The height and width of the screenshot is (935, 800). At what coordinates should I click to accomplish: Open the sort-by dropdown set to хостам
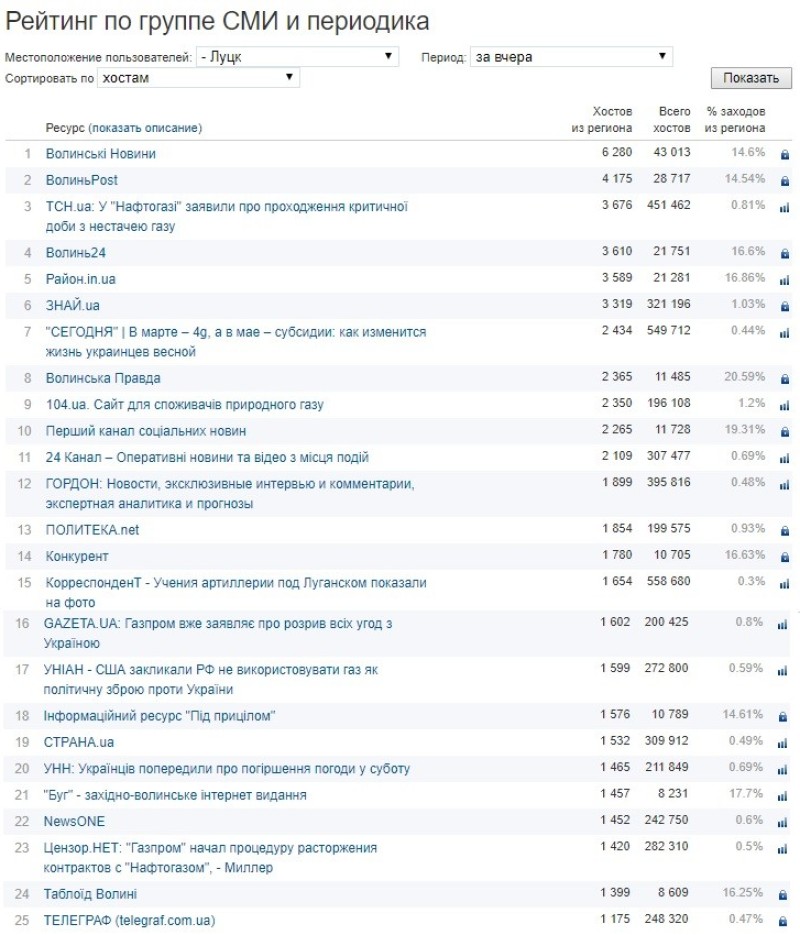pyautogui.click(x=198, y=78)
